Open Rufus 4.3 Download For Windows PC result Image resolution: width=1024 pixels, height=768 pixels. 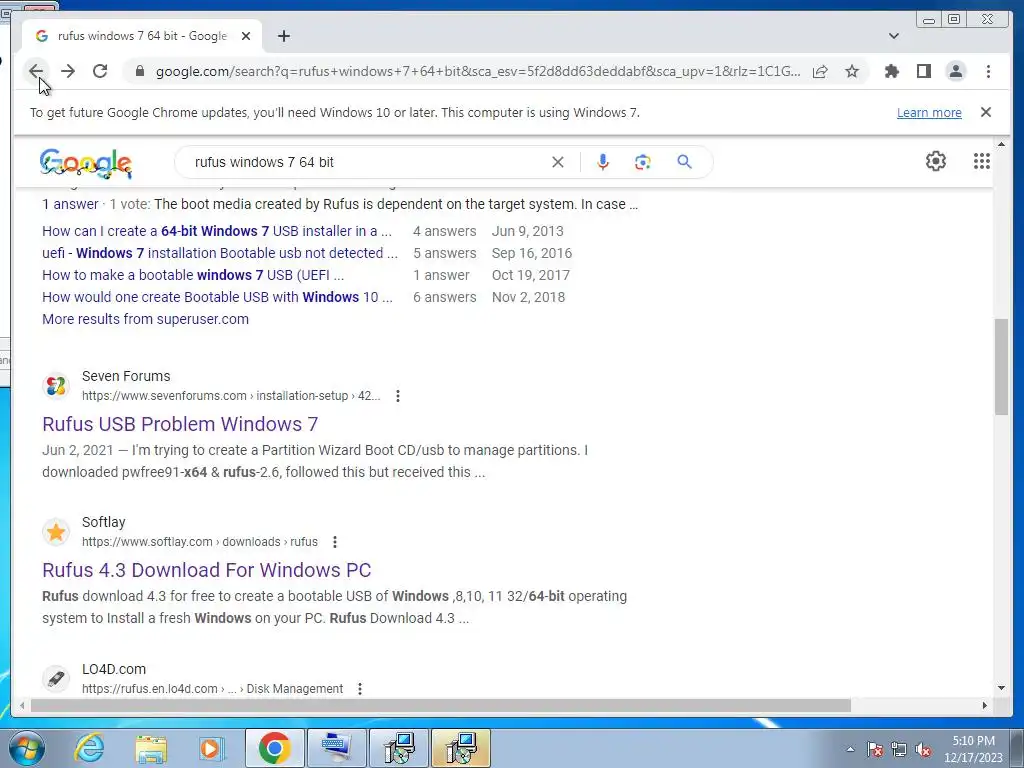(206, 570)
